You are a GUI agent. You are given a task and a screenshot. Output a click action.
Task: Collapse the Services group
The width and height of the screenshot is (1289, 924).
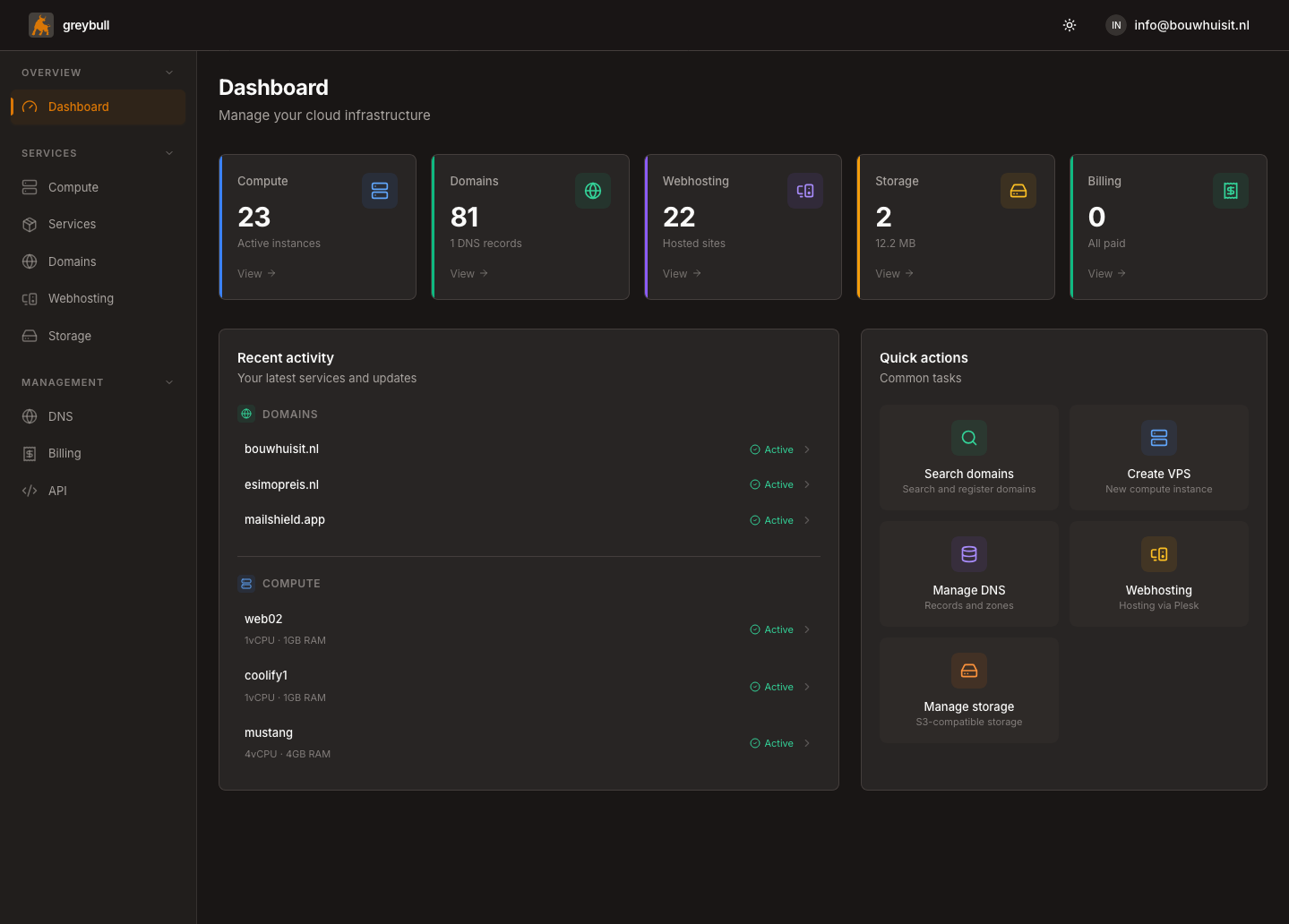click(169, 153)
